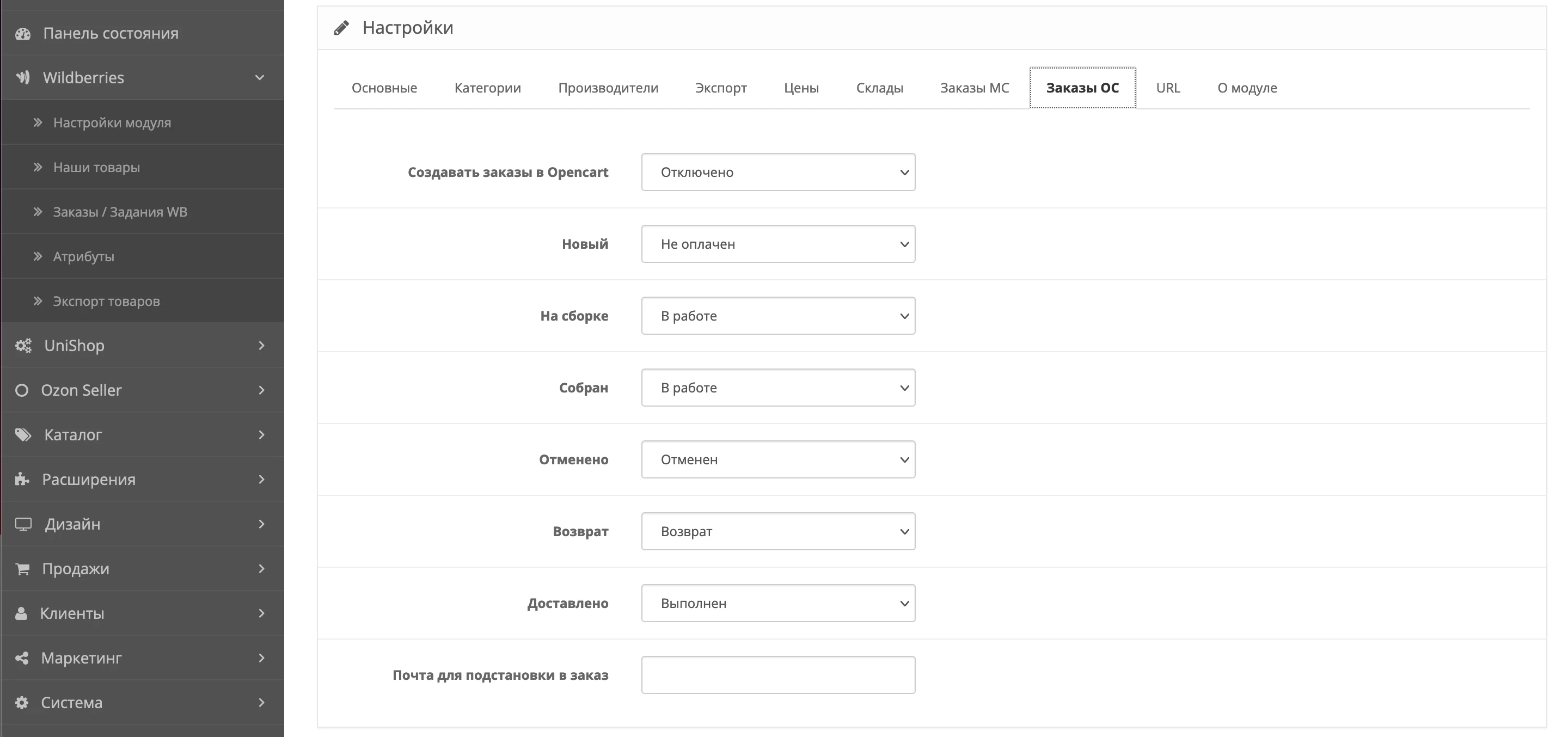Expand the Ozon Seller chevron
This screenshot has height=737, width=1568.
[x=262, y=390]
